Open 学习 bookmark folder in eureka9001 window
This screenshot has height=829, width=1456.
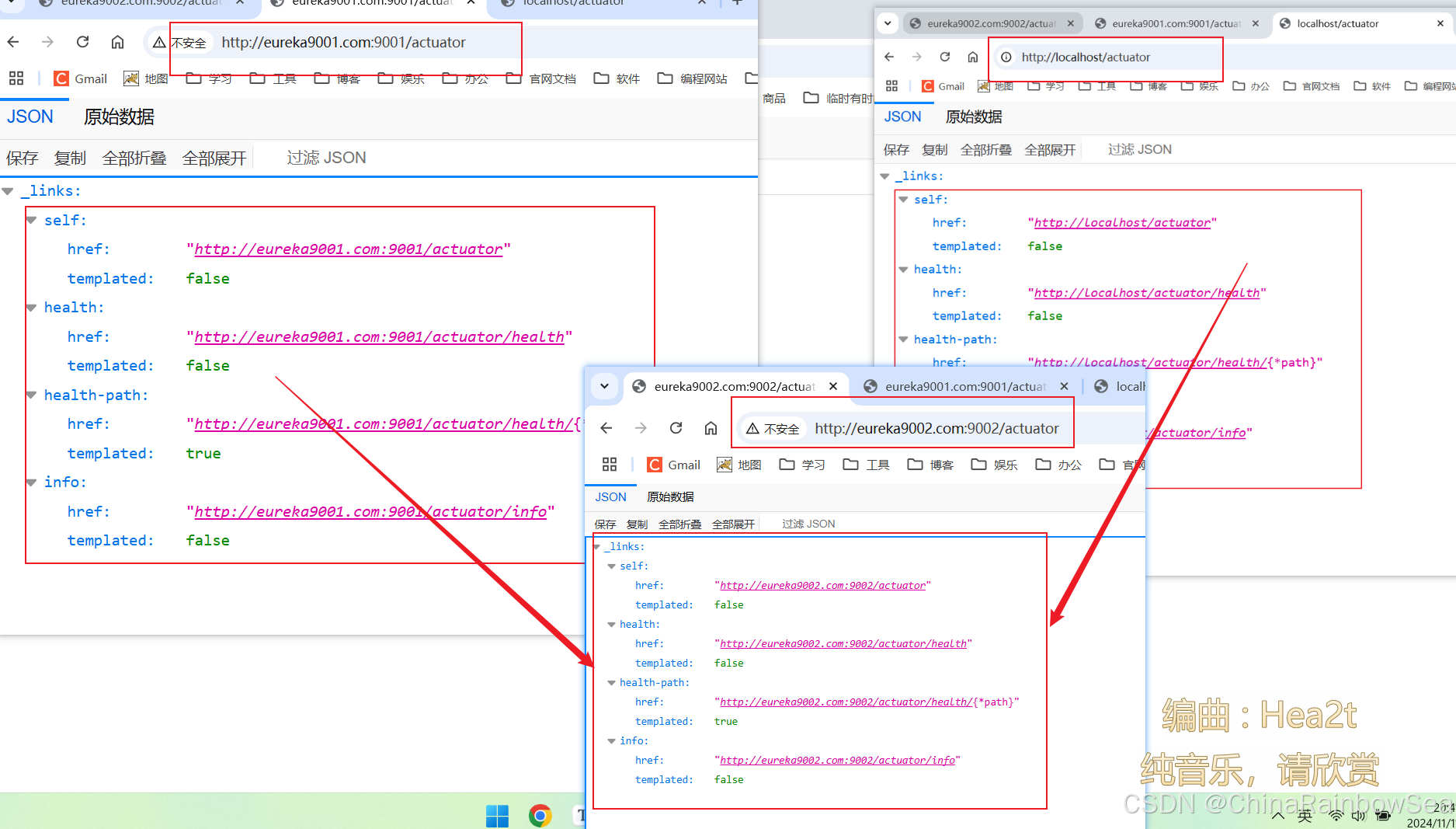[210, 78]
